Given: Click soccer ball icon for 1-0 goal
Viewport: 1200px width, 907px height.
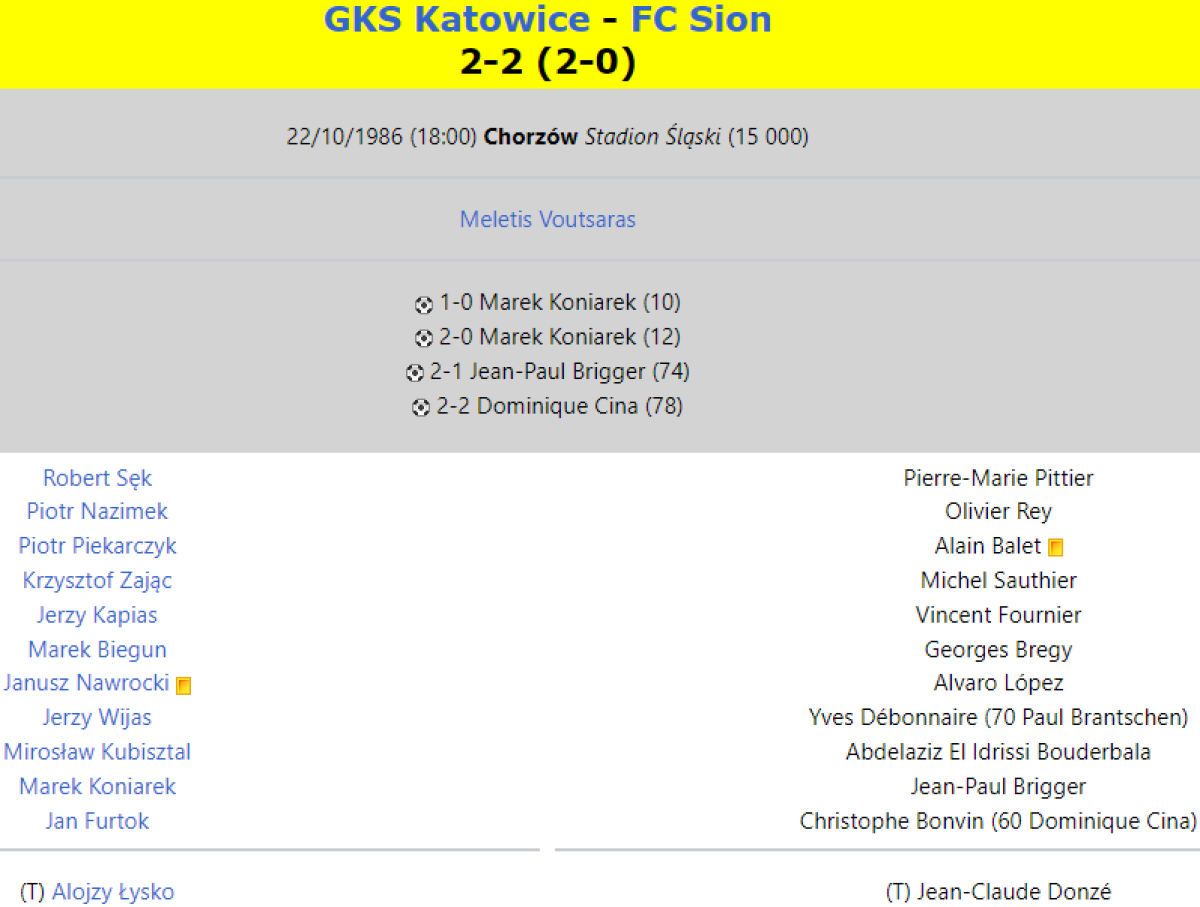Looking at the screenshot, I should [x=424, y=304].
